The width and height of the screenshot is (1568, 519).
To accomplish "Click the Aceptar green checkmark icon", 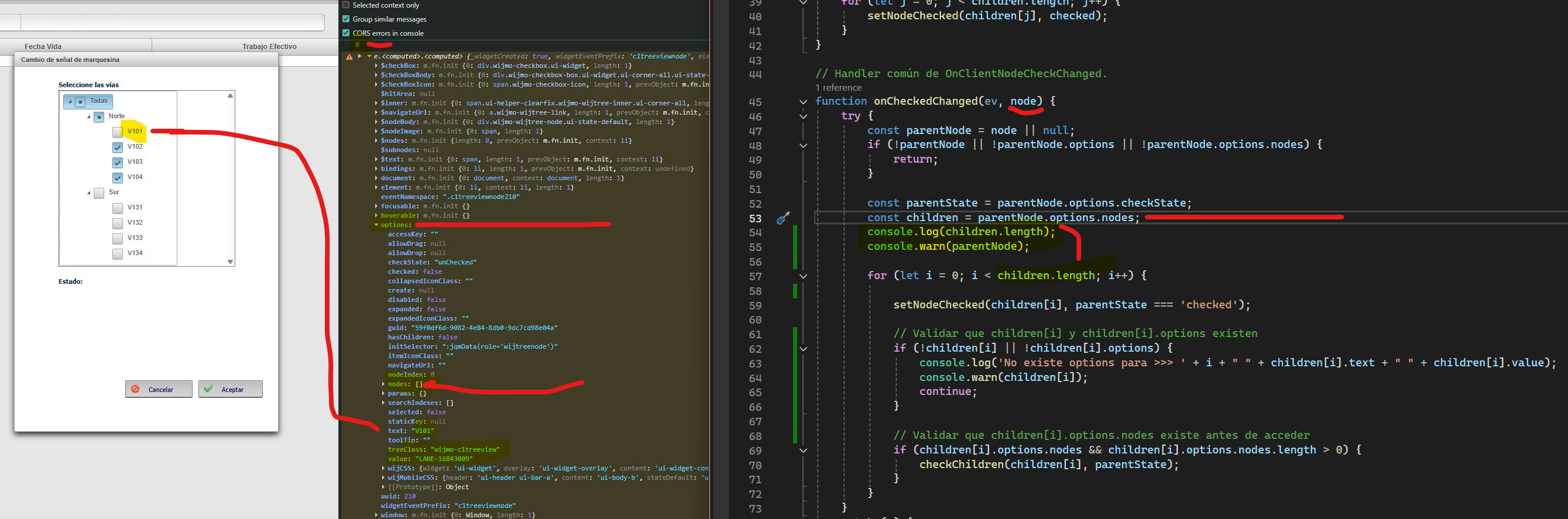I will [x=209, y=389].
